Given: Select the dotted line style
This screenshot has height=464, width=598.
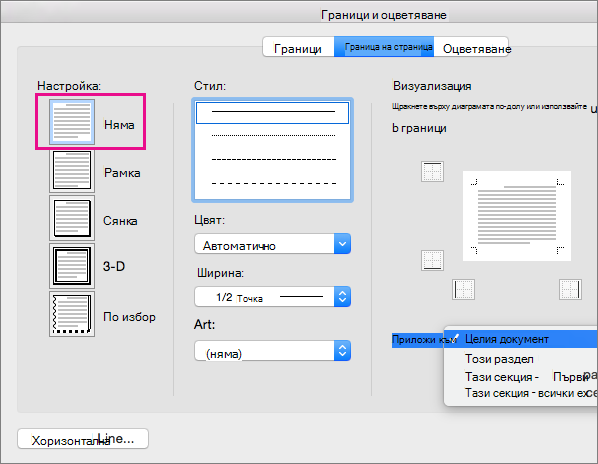Looking at the screenshot, I should [272, 135].
